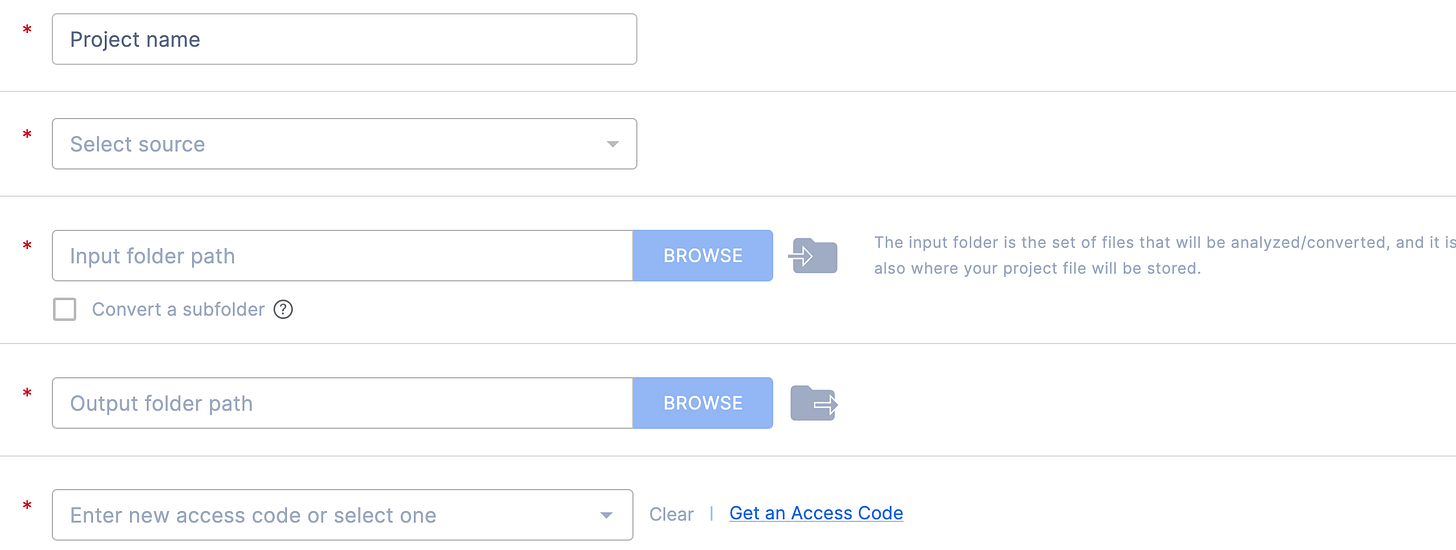This screenshot has width=1456, height=550.
Task: Focus the Input folder path field
Action: tap(343, 256)
